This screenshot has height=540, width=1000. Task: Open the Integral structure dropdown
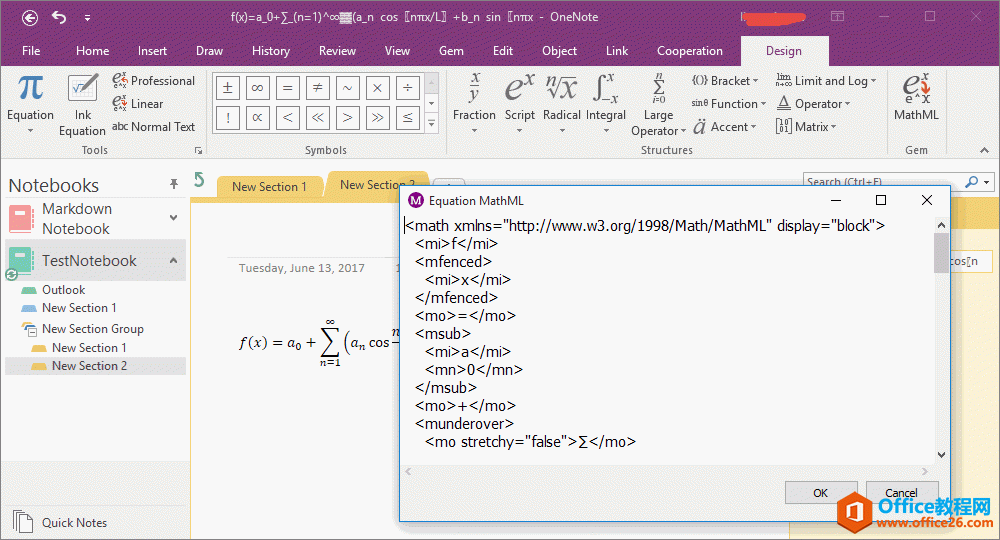click(x=606, y=103)
